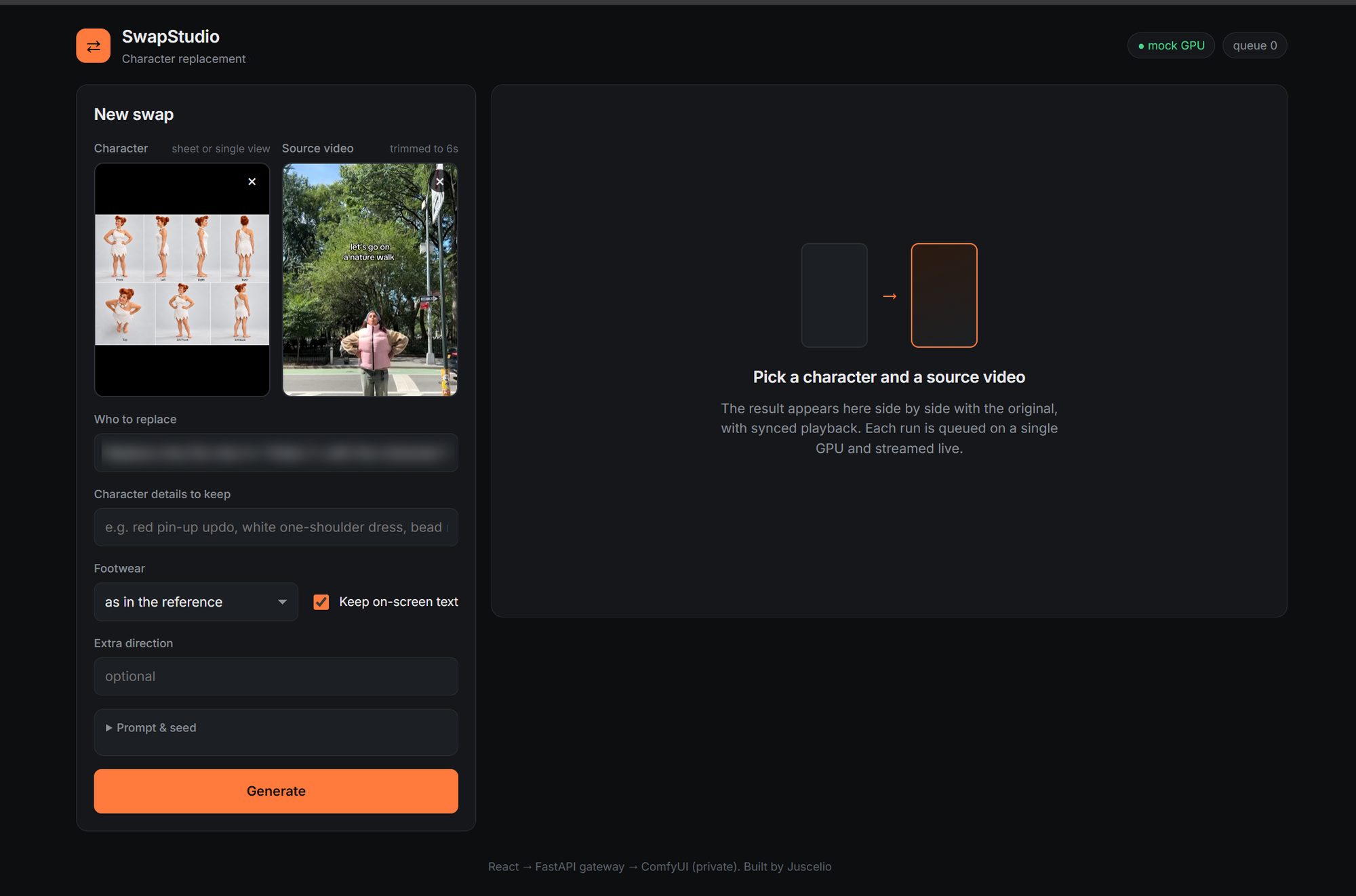
Task: Focus the Character details to keep field
Action: pyautogui.click(x=276, y=527)
